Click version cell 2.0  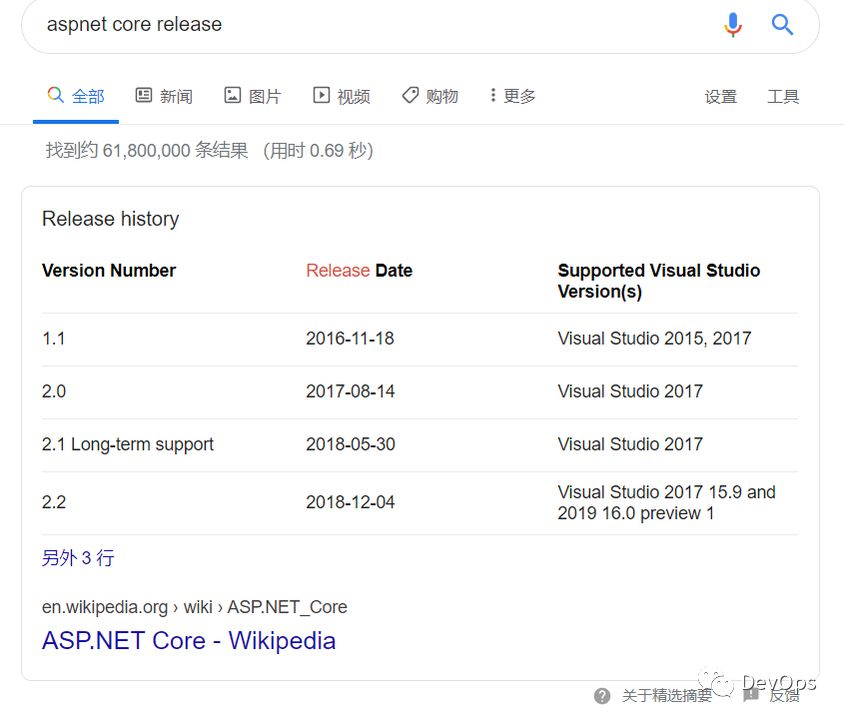[54, 391]
